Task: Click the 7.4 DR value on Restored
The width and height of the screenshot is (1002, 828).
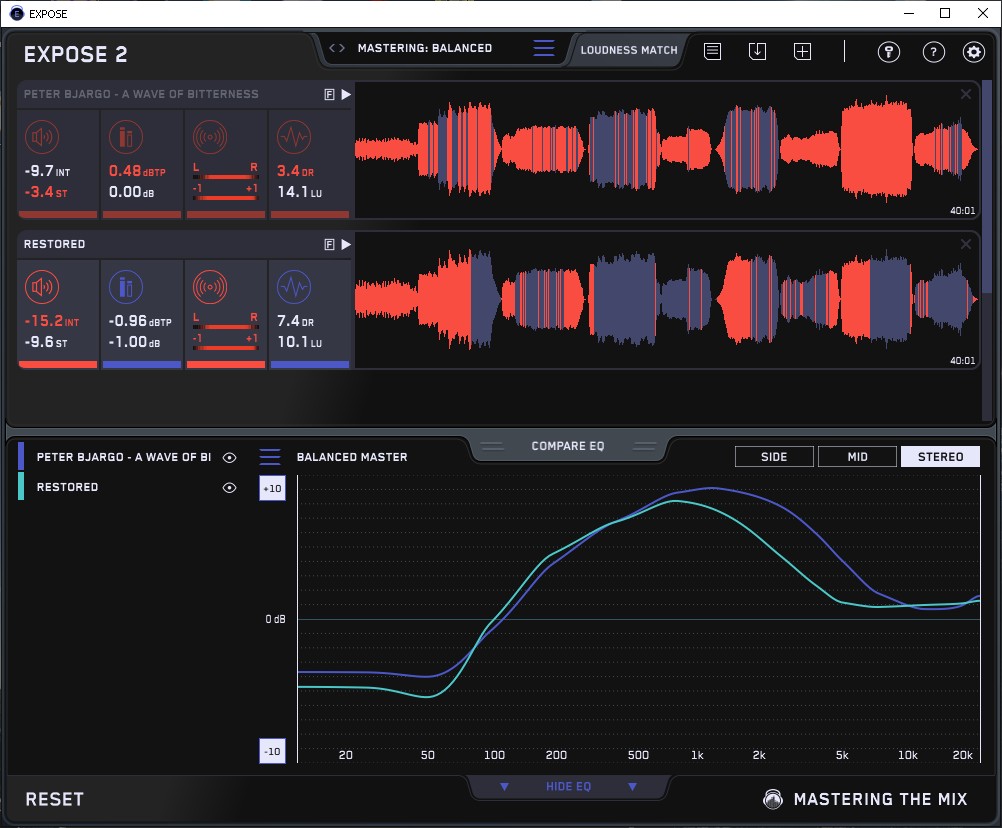Action: (x=295, y=321)
